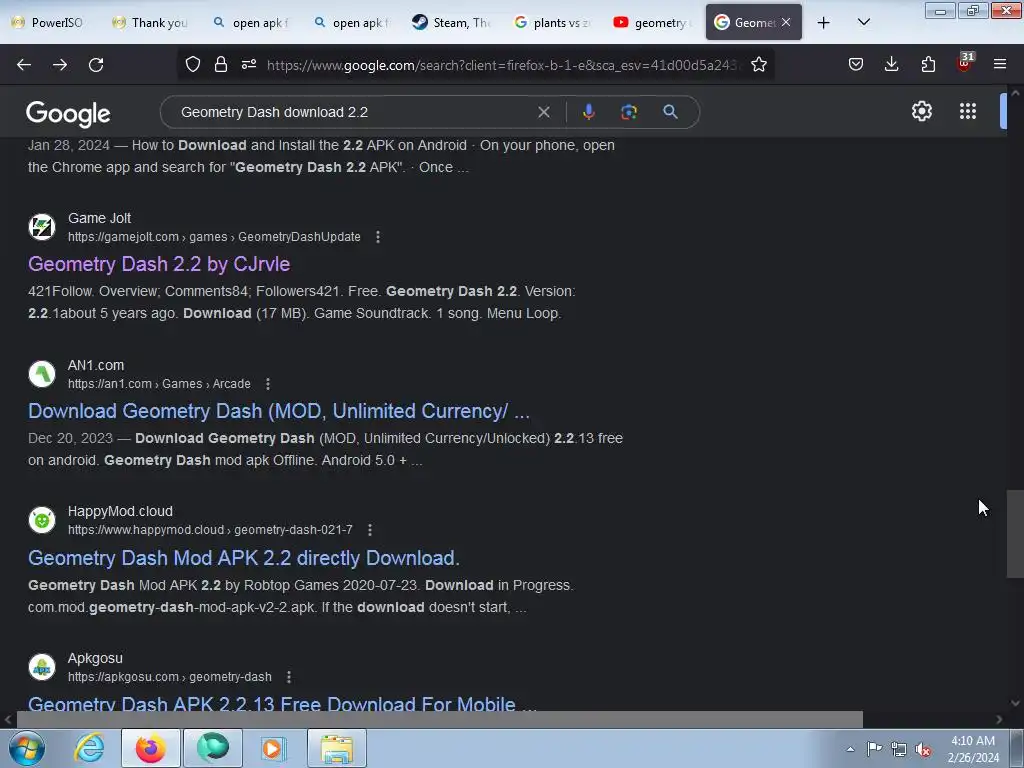Screen dimensions: 1024x768
Task: Open the Firefox hamburger menu
Action: point(1000,64)
